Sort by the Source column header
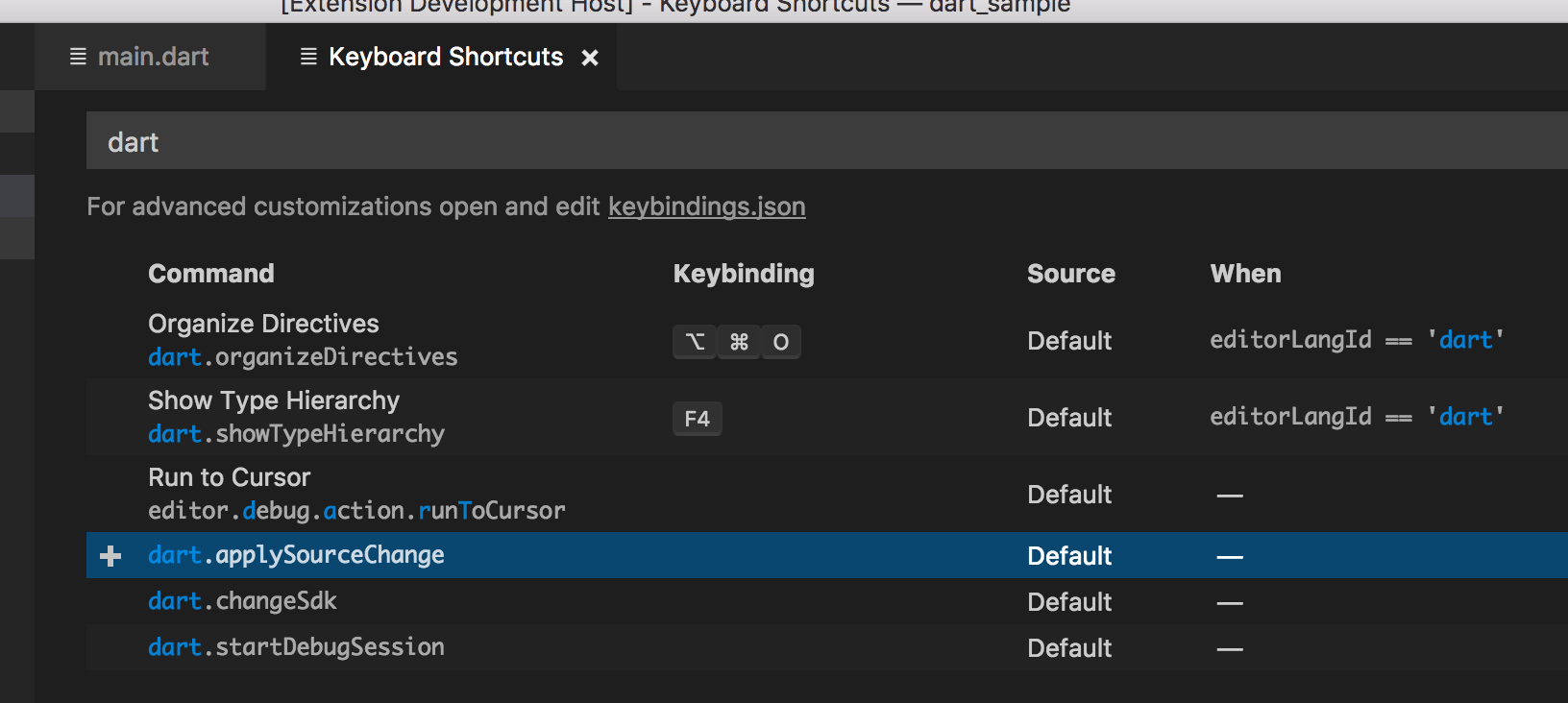The width and height of the screenshot is (1568, 703). click(x=1070, y=274)
